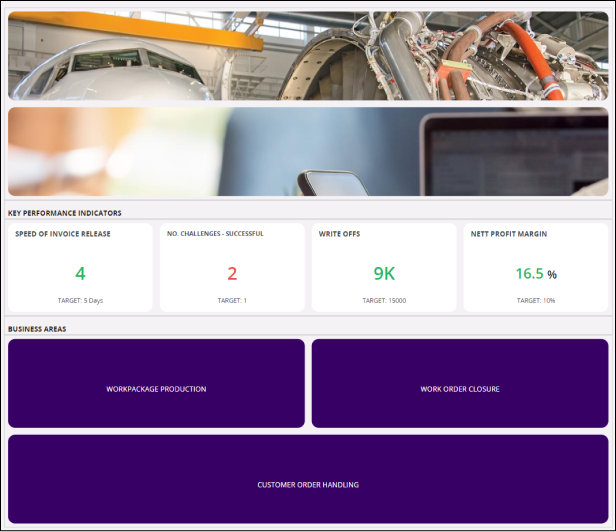Screen dimensions: 616x532
Task: Select the laptop and phone banner image
Action: (308, 152)
